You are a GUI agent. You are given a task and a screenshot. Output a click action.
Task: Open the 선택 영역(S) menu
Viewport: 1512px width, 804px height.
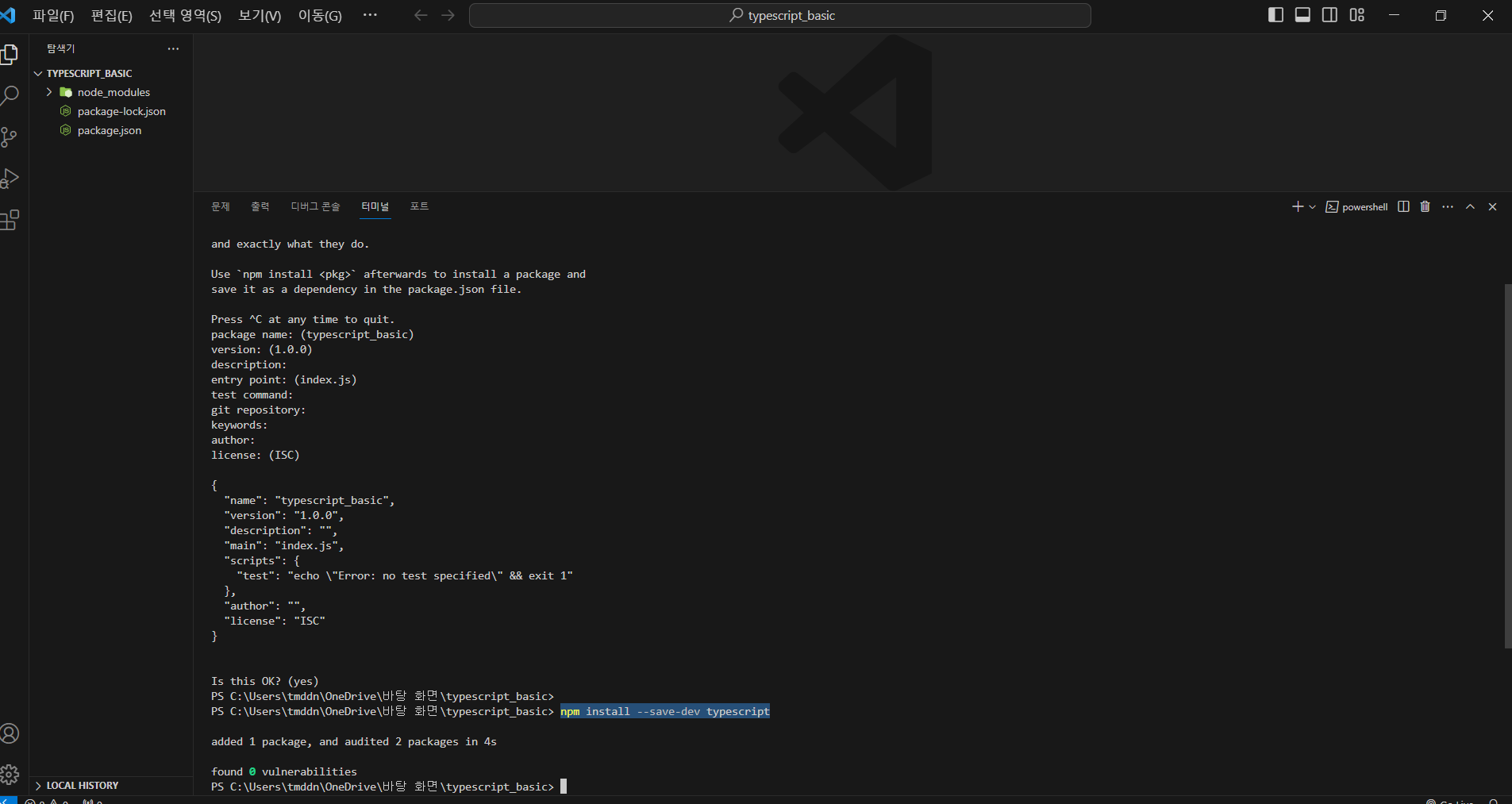click(x=186, y=16)
